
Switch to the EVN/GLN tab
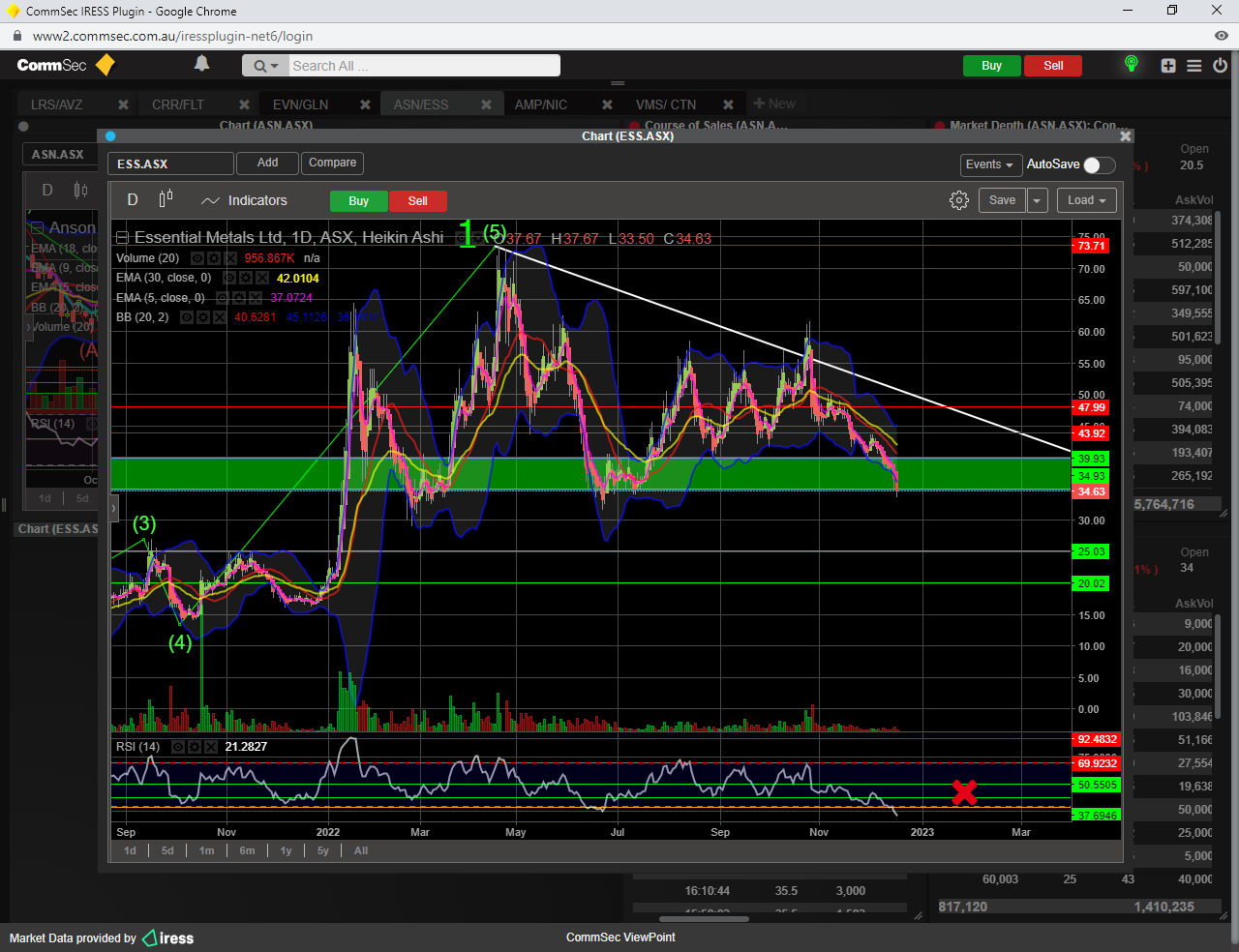tap(300, 104)
